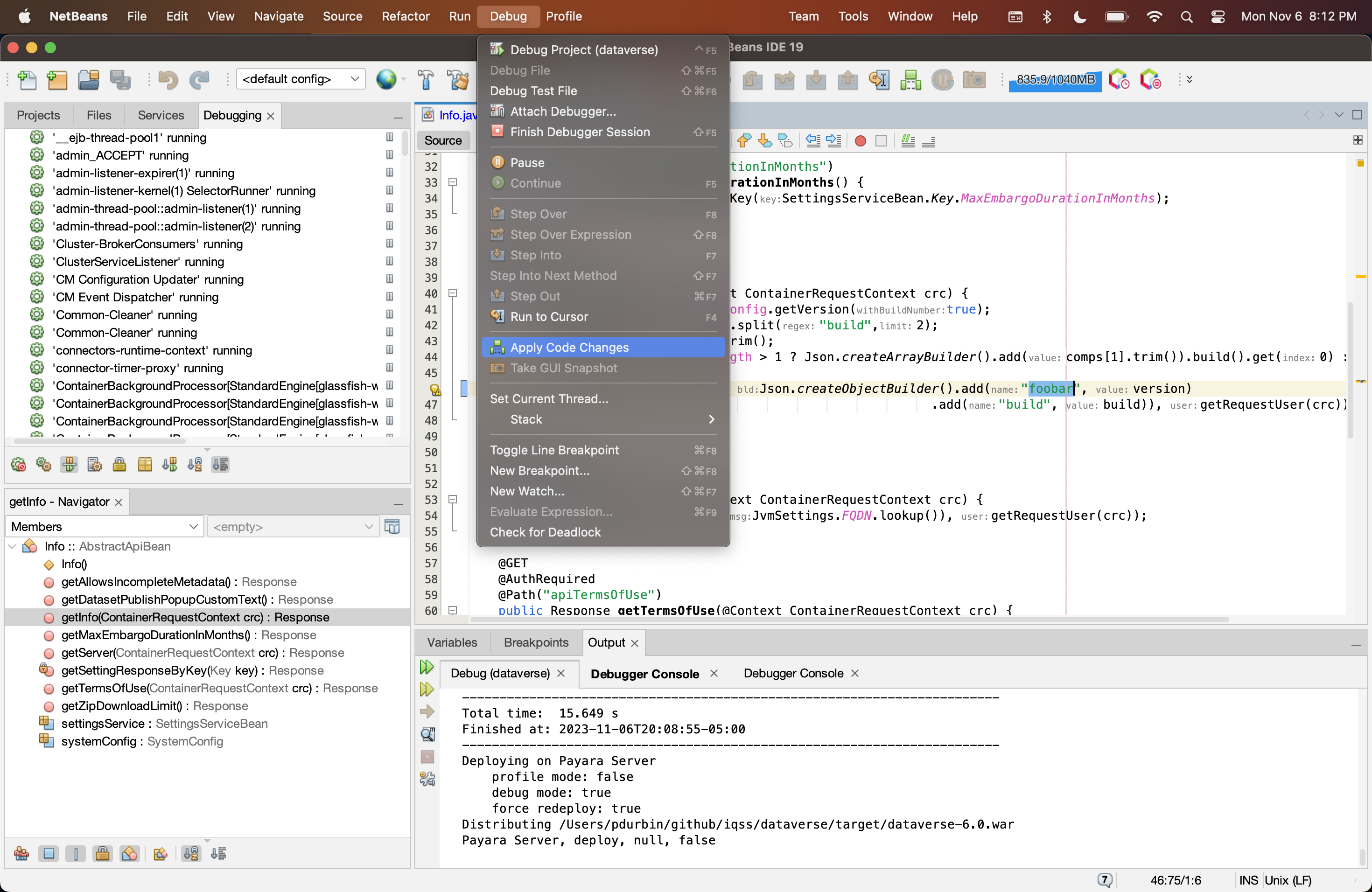Click the garbage collection memory bar
1372x892 pixels.
click(1055, 80)
